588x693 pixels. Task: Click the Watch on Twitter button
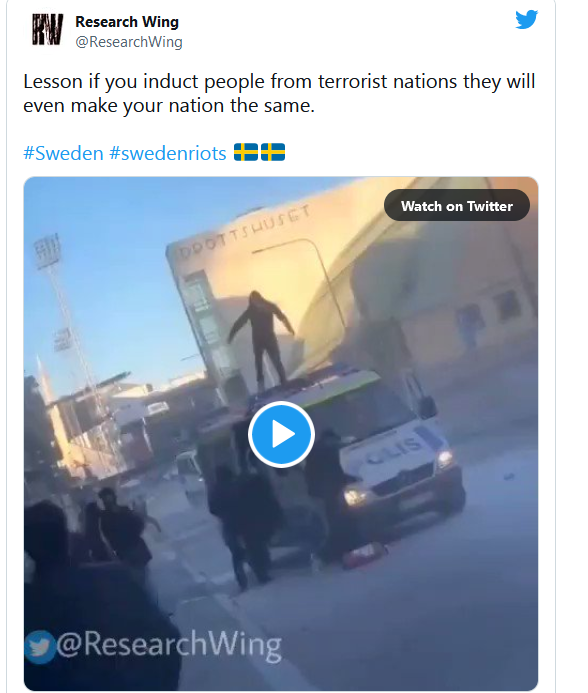pyautogui.click(x=457, y=206)
